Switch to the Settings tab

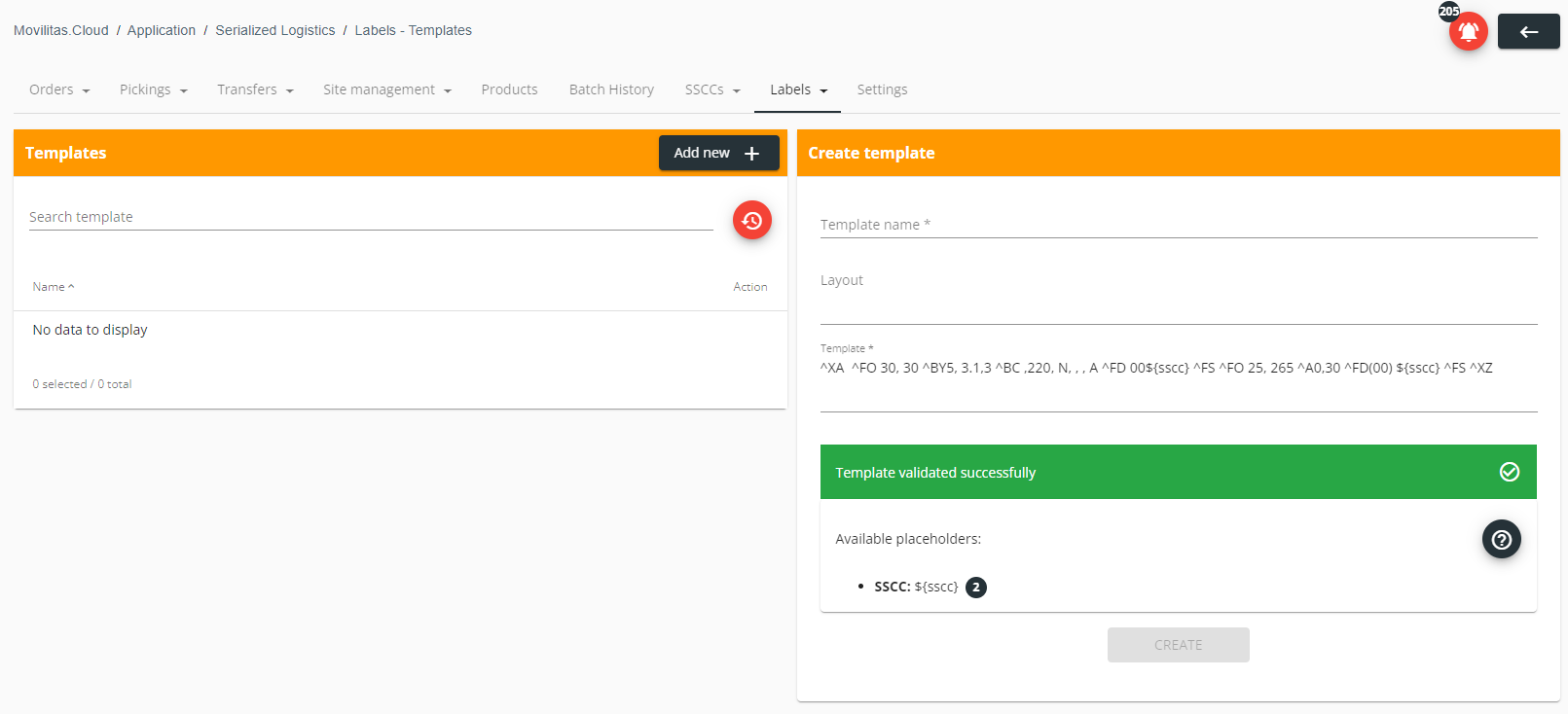click(x=882, y=89)
